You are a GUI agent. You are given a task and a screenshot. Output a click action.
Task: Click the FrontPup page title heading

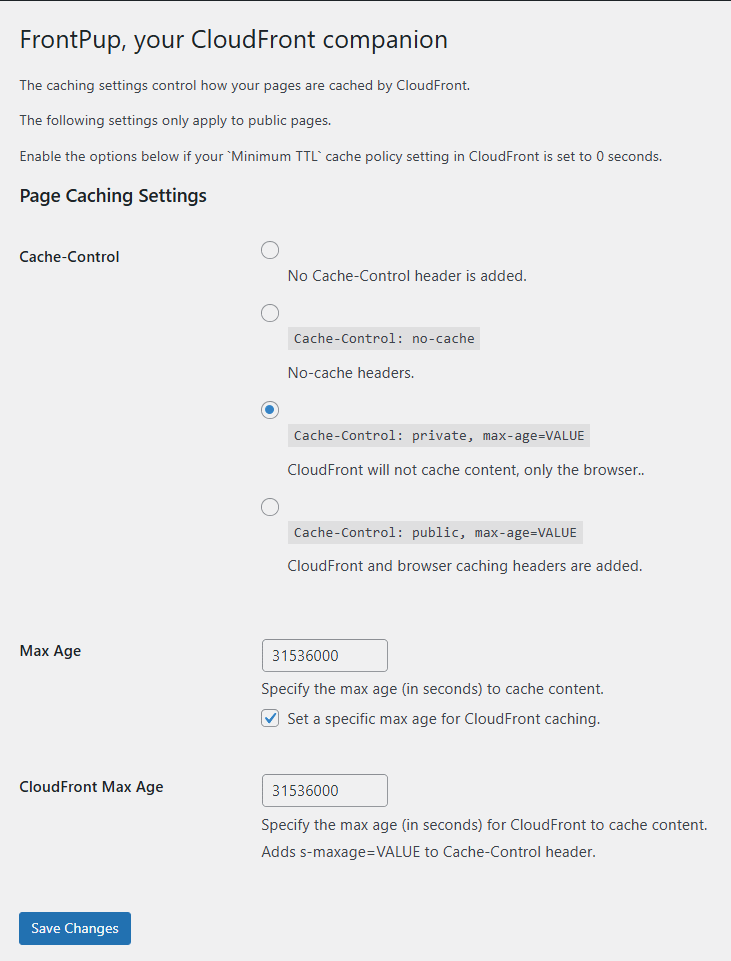[x=234, y=40]
